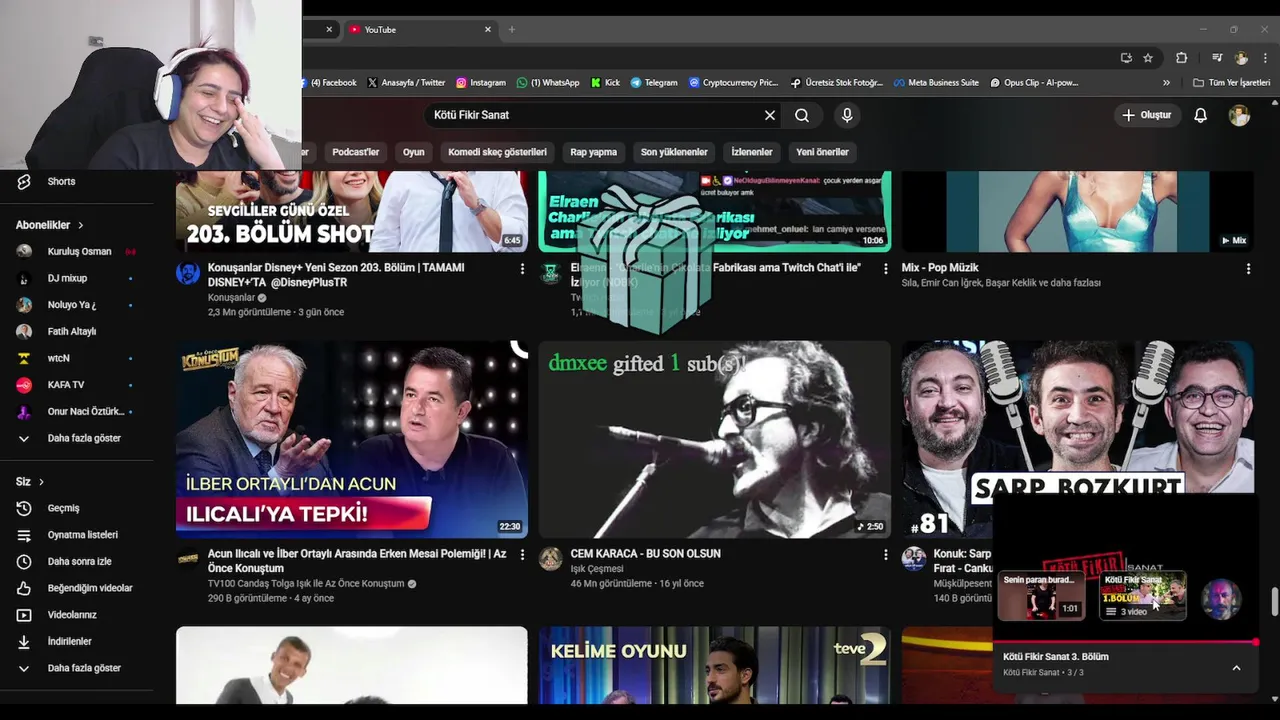Open Tüm Yer İşaretleri bookmarks folder
Viewport: 1280px width, 720px height.
point(1232,83)
